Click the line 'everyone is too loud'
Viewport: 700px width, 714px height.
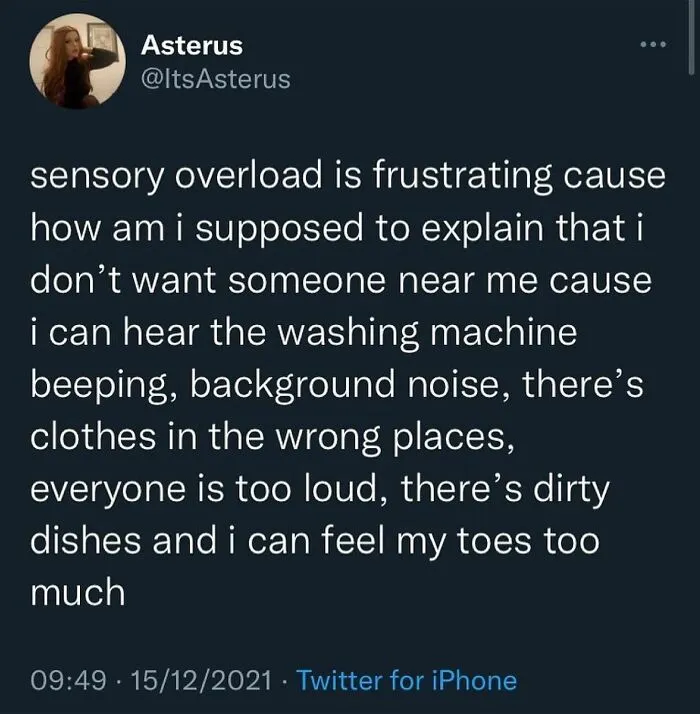pos(320,490)
